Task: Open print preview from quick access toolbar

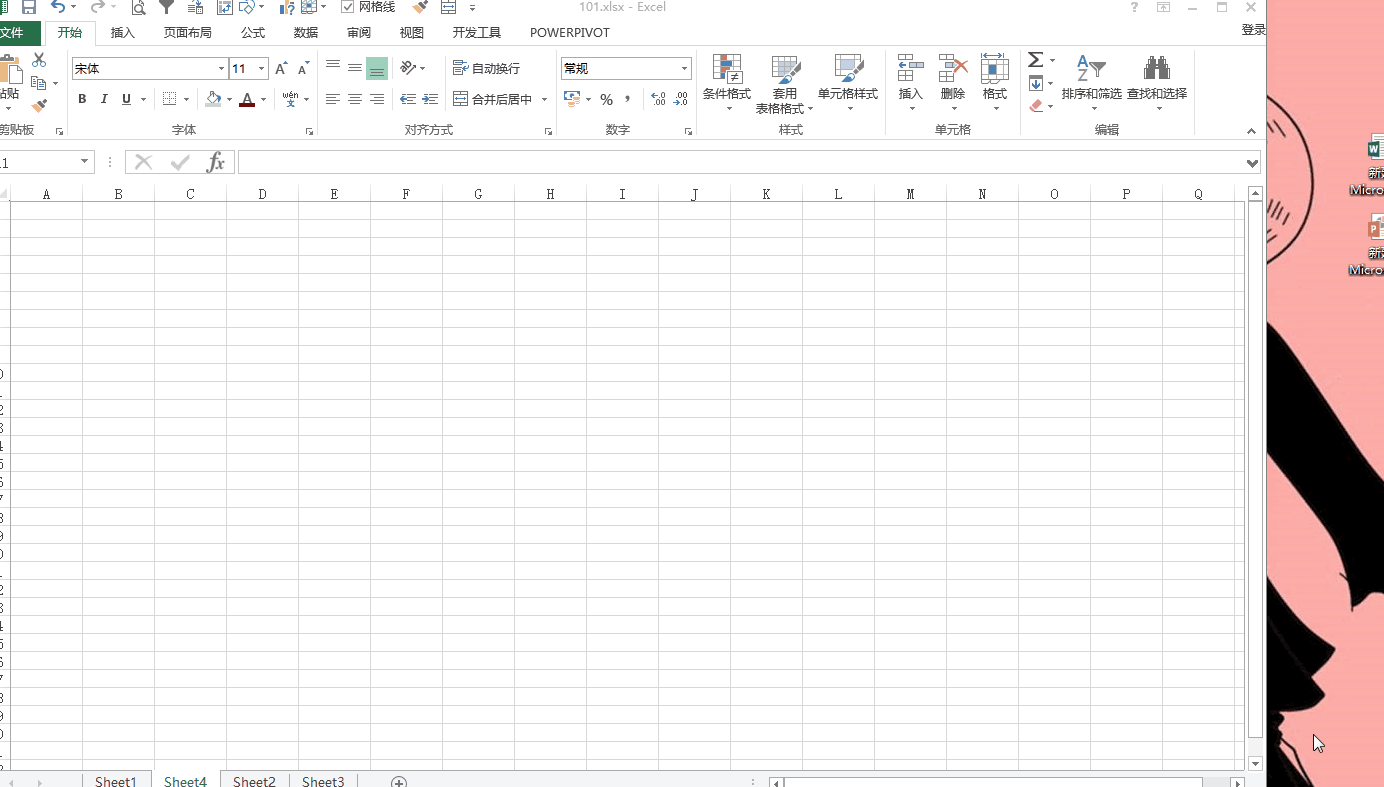Action: (139, 7)
